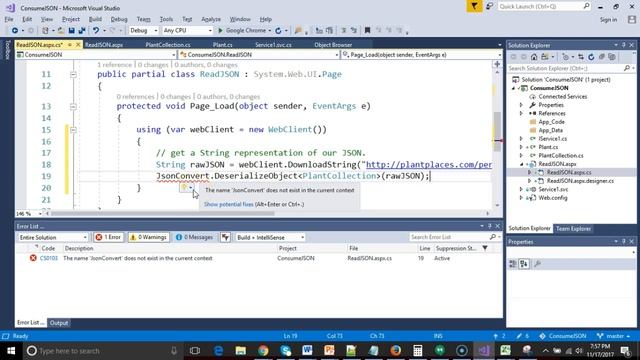This screenshot has height=360, width=640.
Task: Click the Solution Explorer Refresh icon
Action: click(x=591, y=57)
